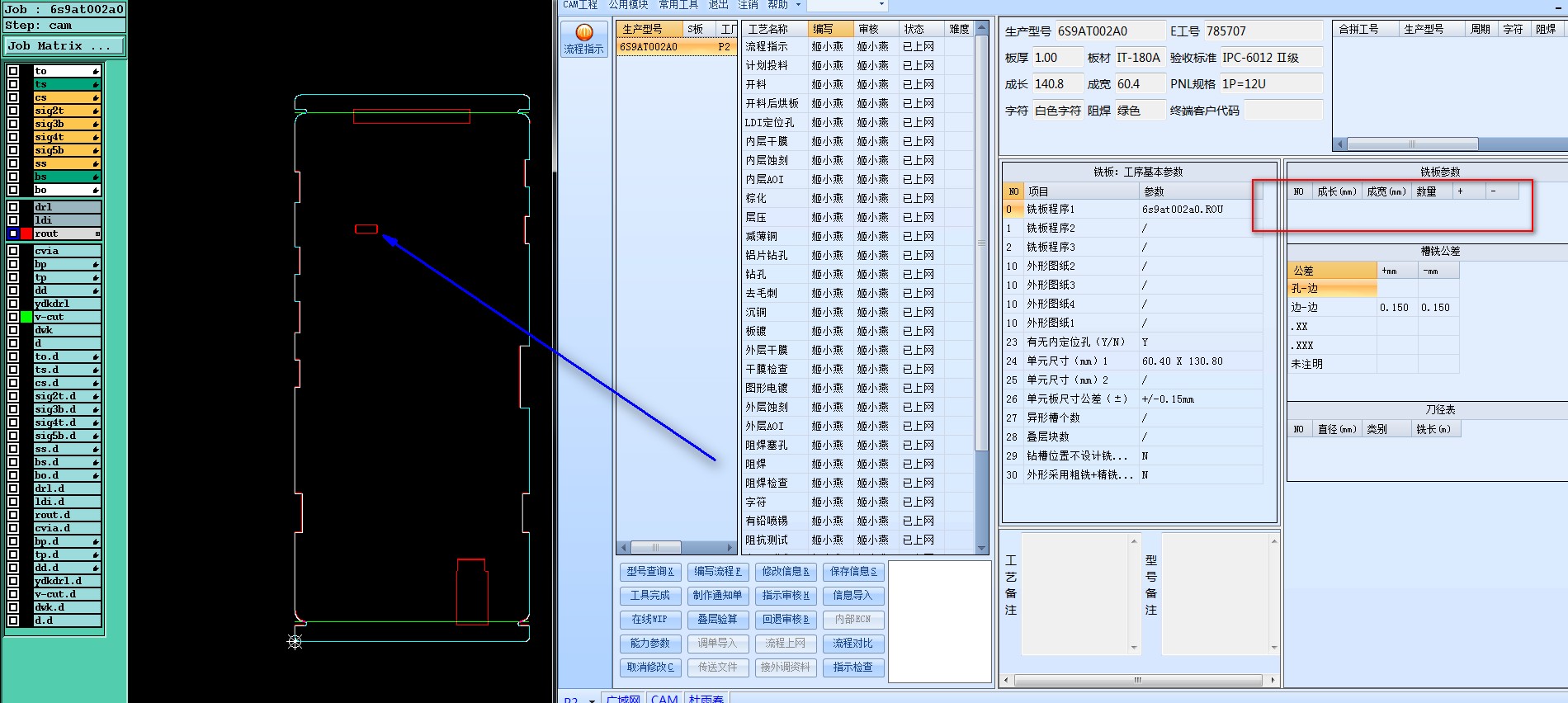
Task: Click the edit hand icon on cs.d layer
Action: (x=96, y=383)
